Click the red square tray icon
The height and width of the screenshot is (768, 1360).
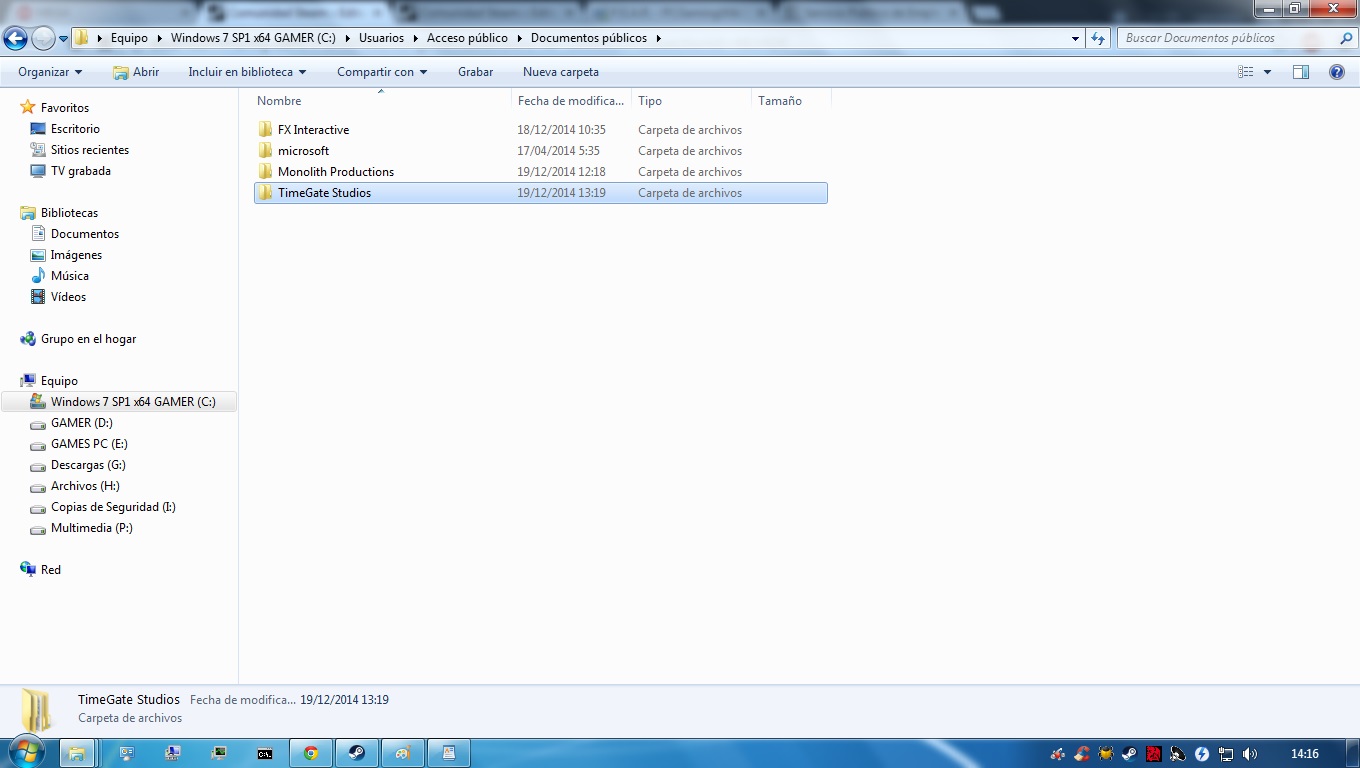tap(1154, 754)
